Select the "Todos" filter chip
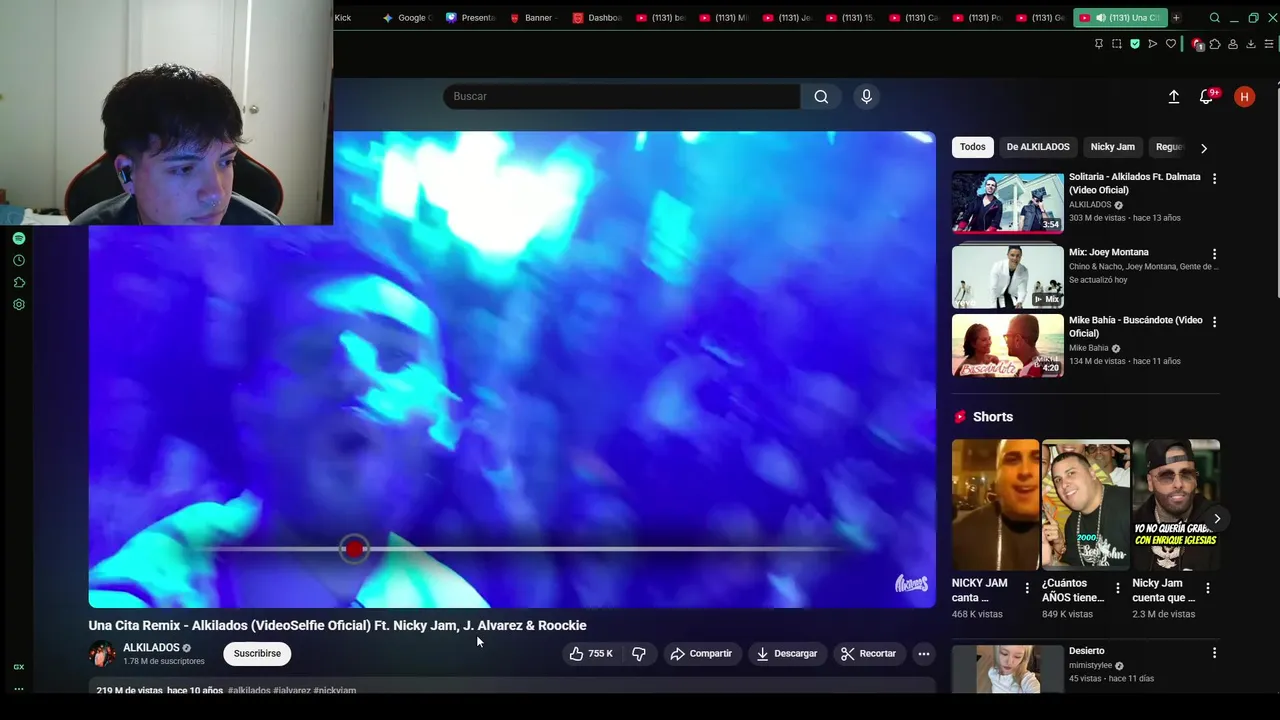 pyautogui.click(x=973, y=147)
